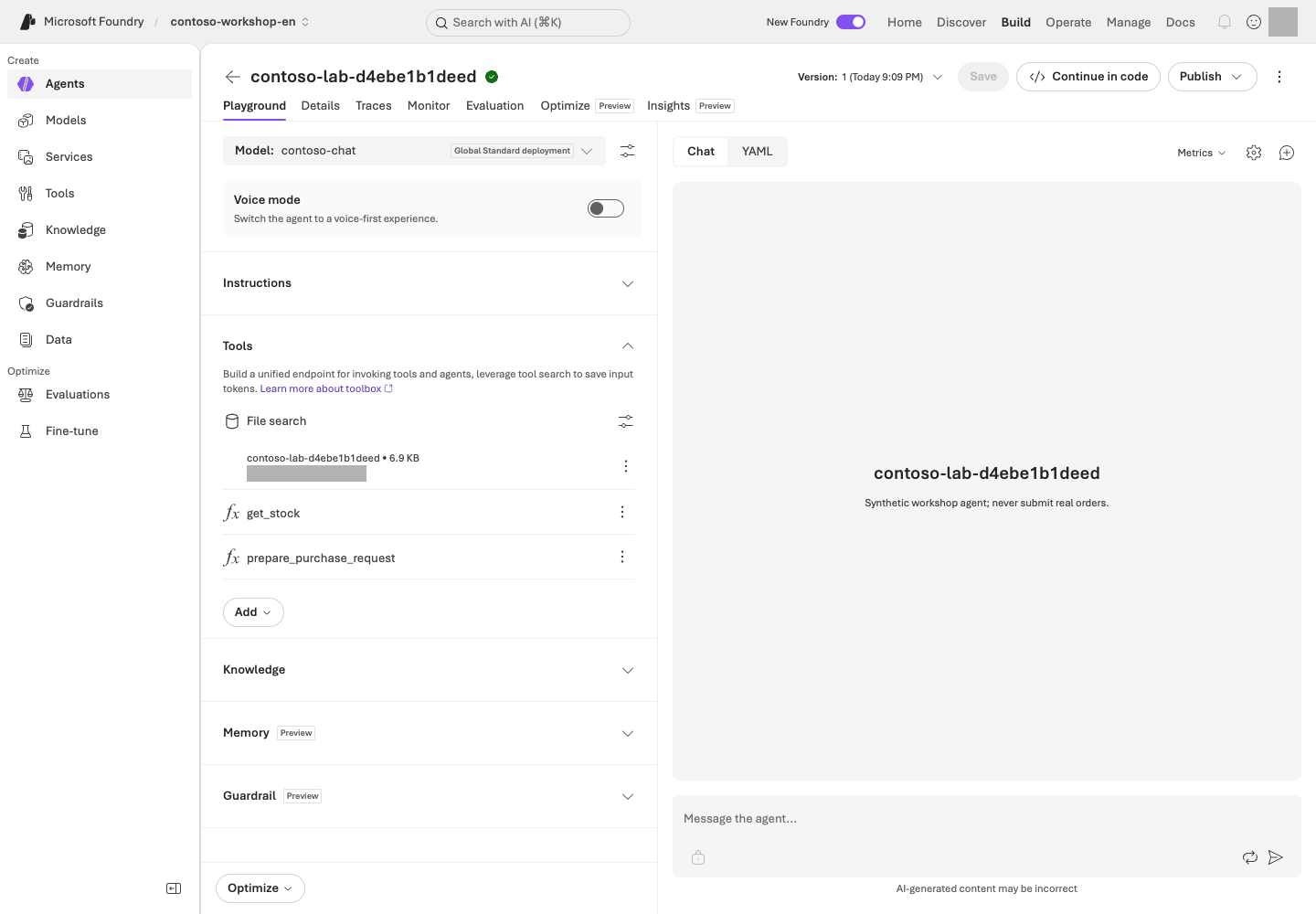Click the send message arrow icon
This screenshot has height=914, width=1316.
(1276, 857)
